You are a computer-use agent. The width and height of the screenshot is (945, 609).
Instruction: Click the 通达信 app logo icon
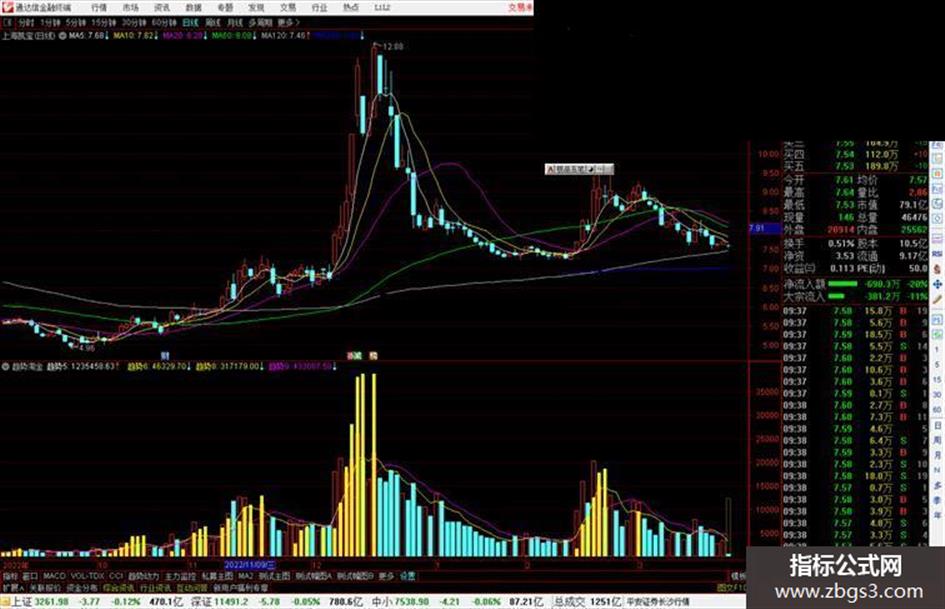pyautogui.click(x=7, y=7)
